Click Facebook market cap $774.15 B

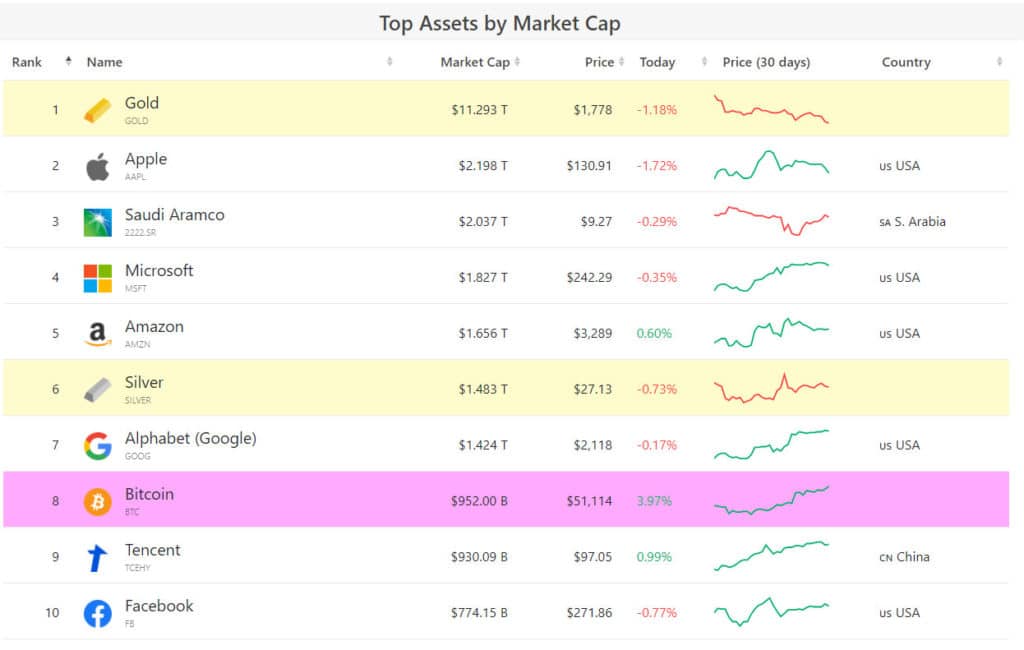[x=479, y=613]
